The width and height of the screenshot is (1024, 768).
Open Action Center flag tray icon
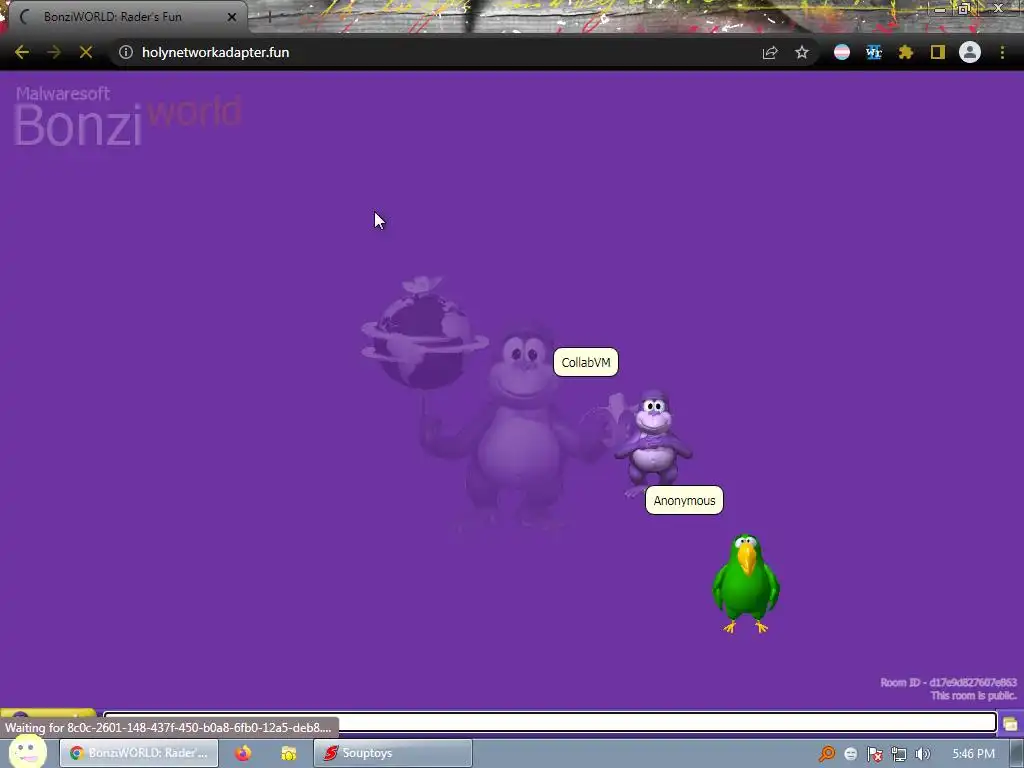[x=875, y=754]
